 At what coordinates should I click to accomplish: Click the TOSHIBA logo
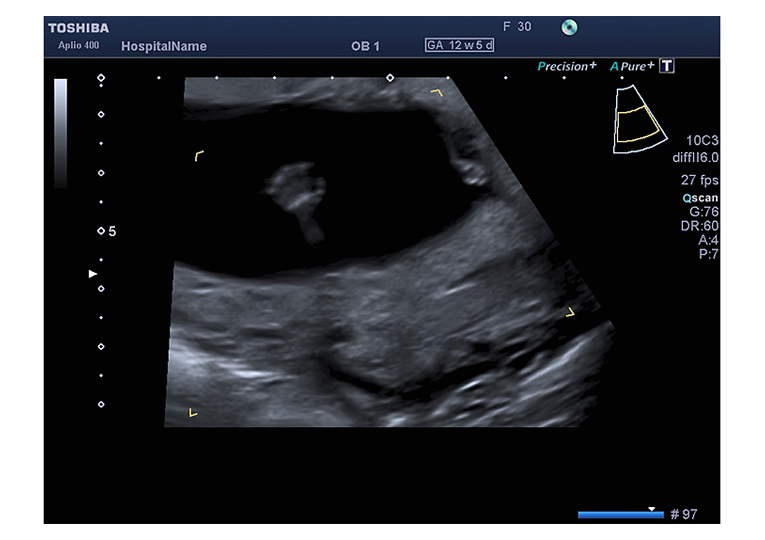click(x=78, y=28)
